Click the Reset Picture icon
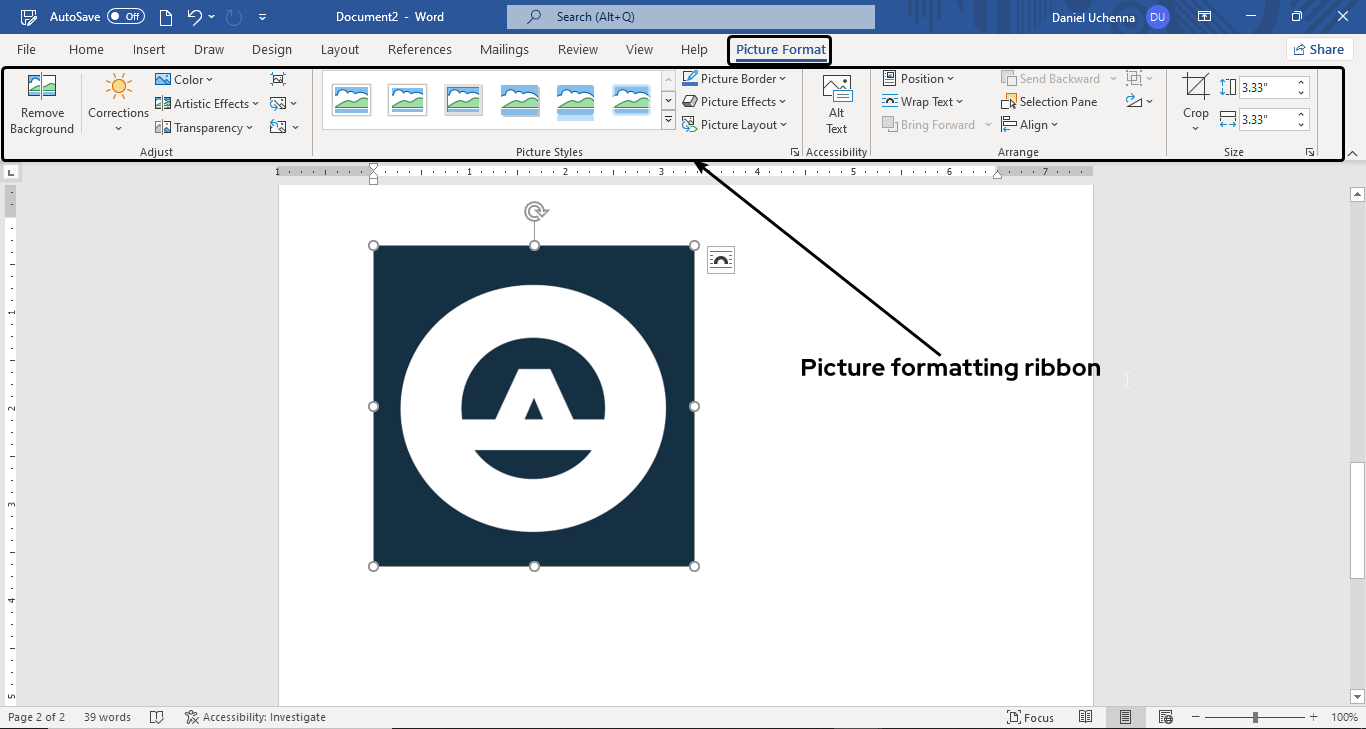The height and width of the screenshot is (729, 1366). point(278,127)
